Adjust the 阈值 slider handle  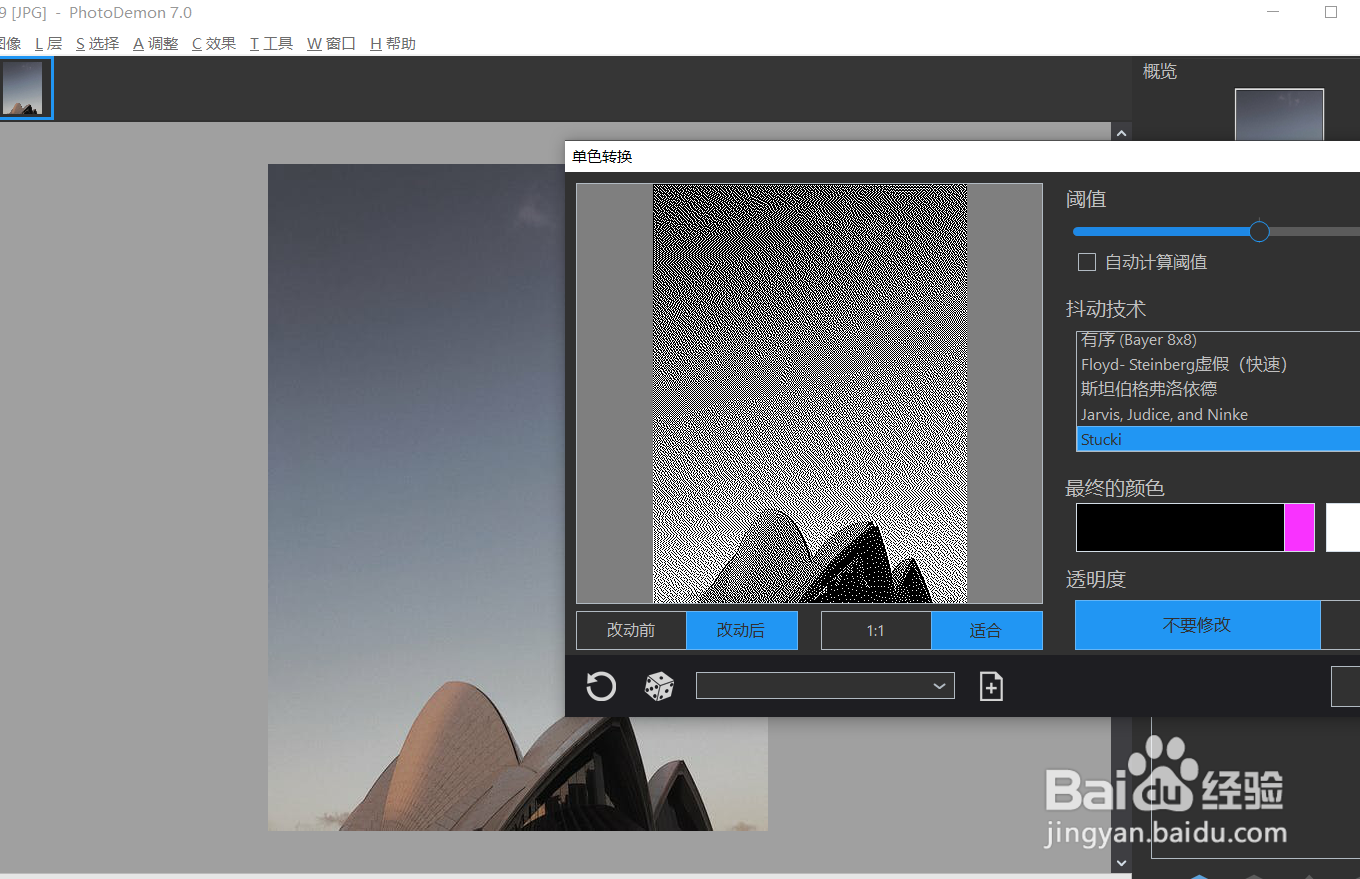pos(1260,232)
